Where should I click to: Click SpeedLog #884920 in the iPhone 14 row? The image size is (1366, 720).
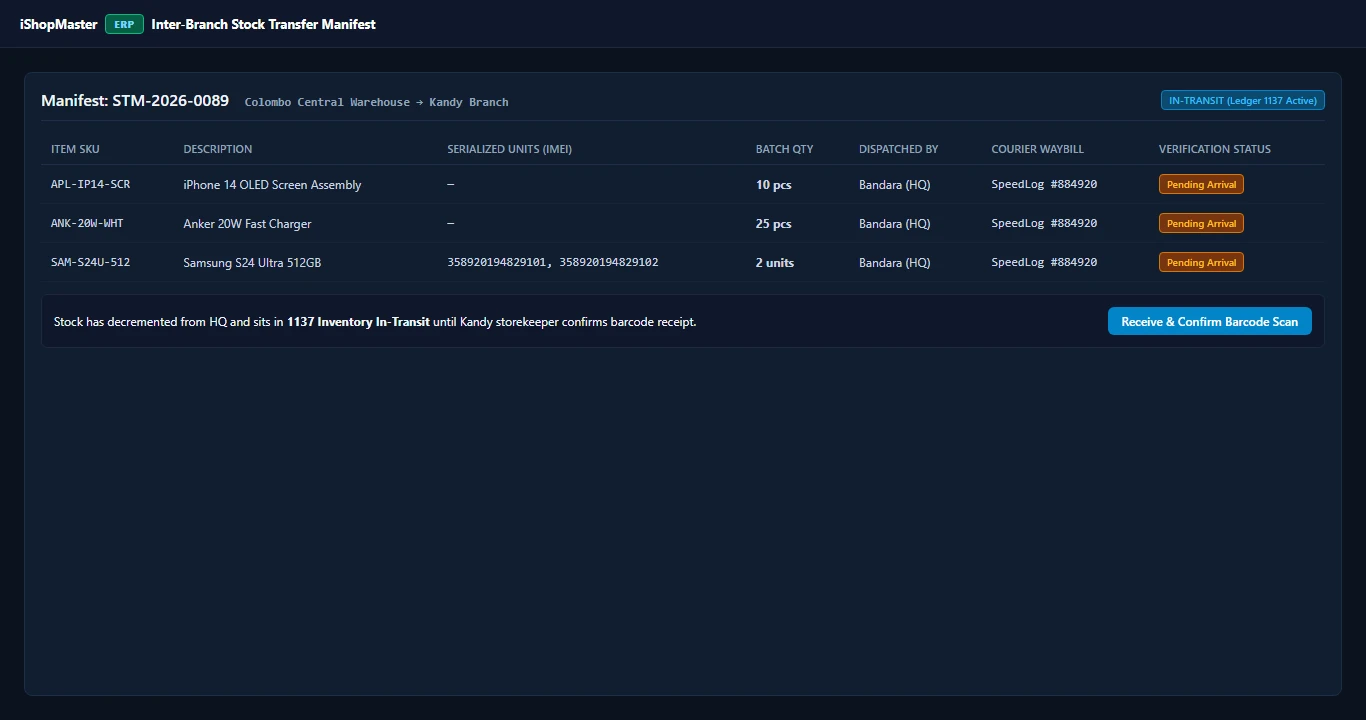click(1045, 184)
